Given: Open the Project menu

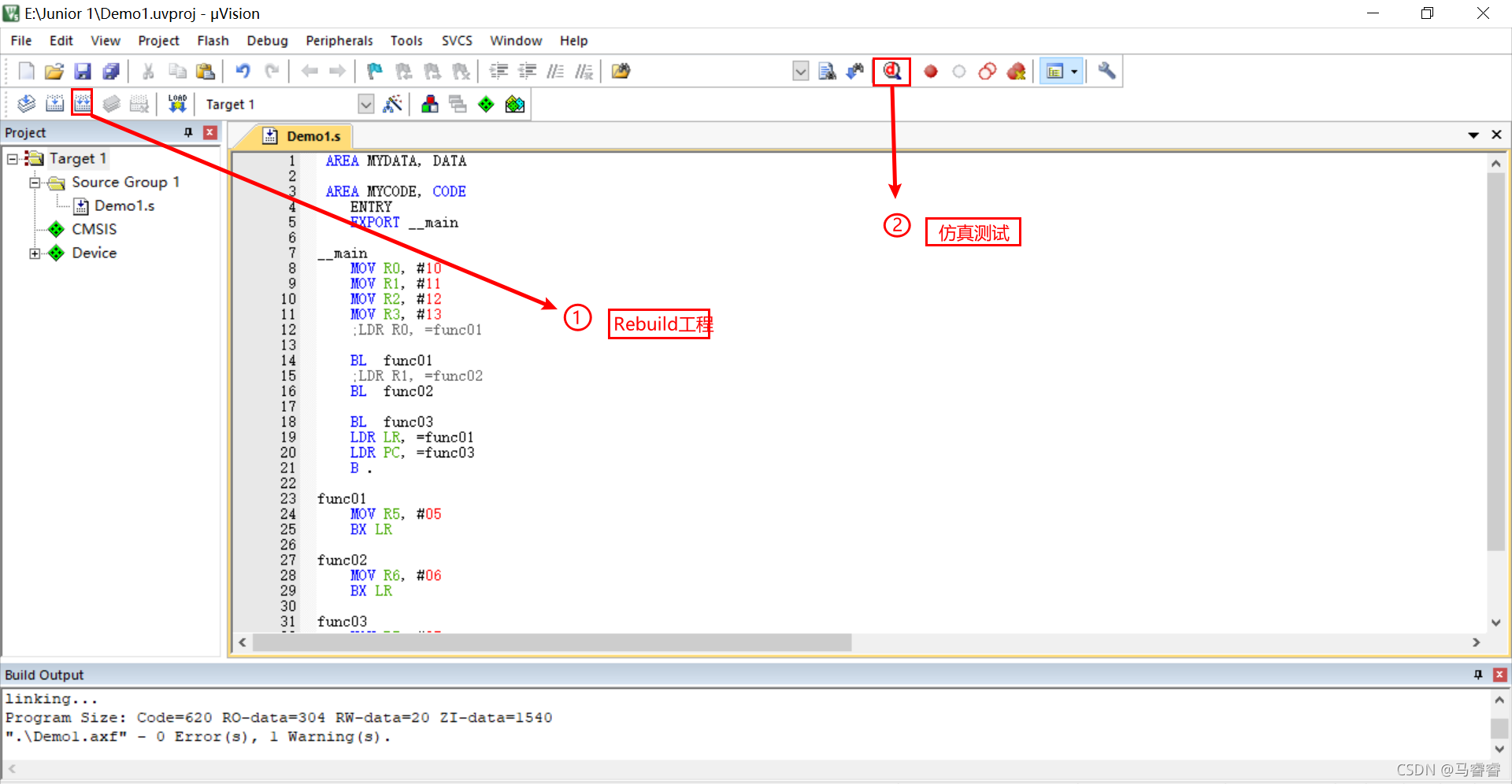Looking at the screenshot, I should 158,41.
